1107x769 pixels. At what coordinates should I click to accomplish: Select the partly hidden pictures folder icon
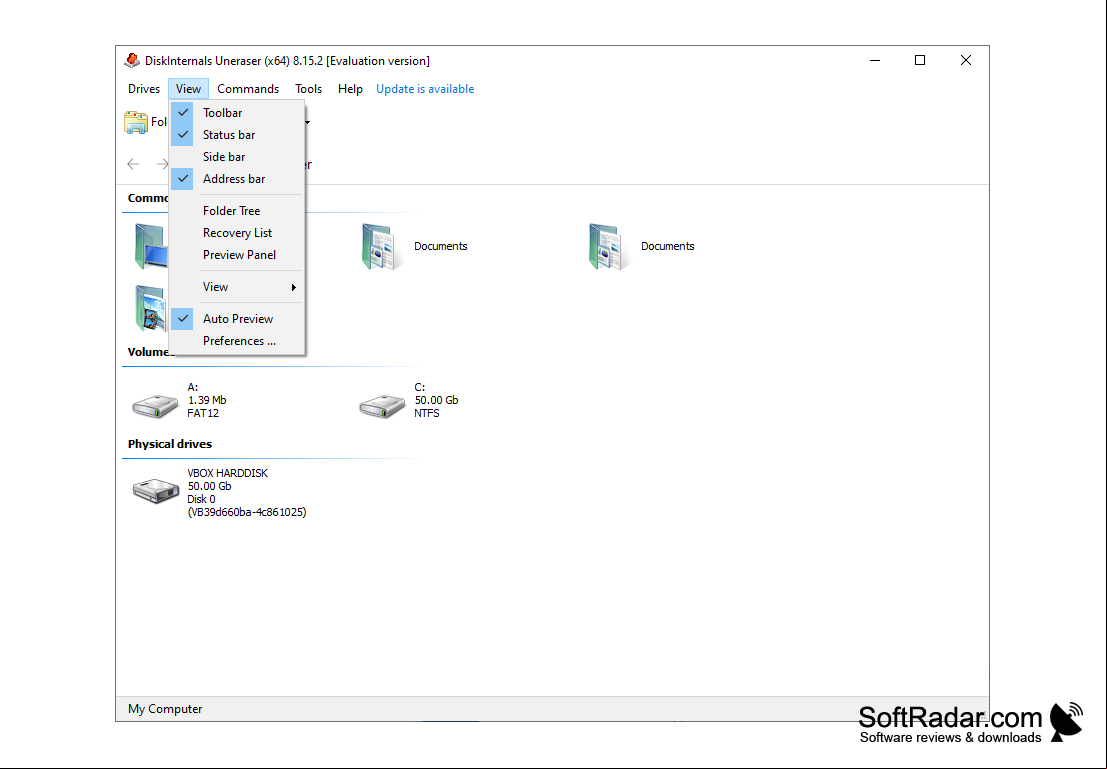pos(151,309)
